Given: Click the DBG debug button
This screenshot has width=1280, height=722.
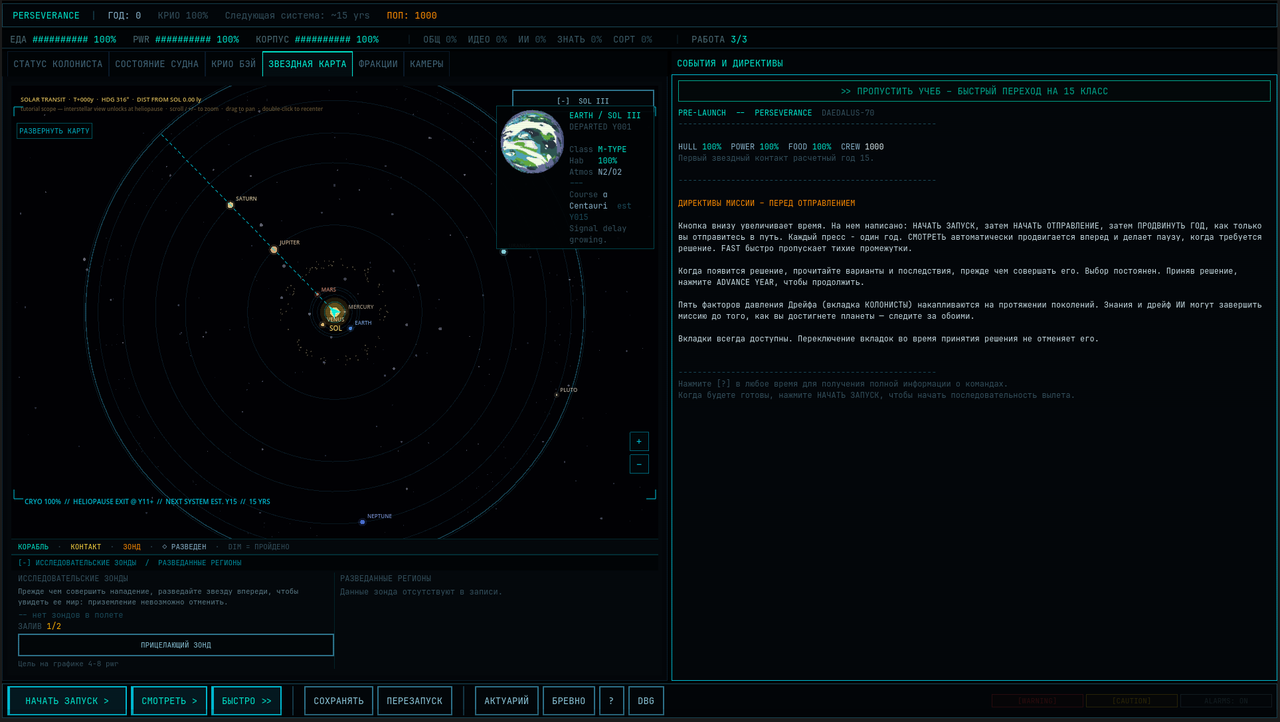Looking at the screenshot, I should point(646,701).
